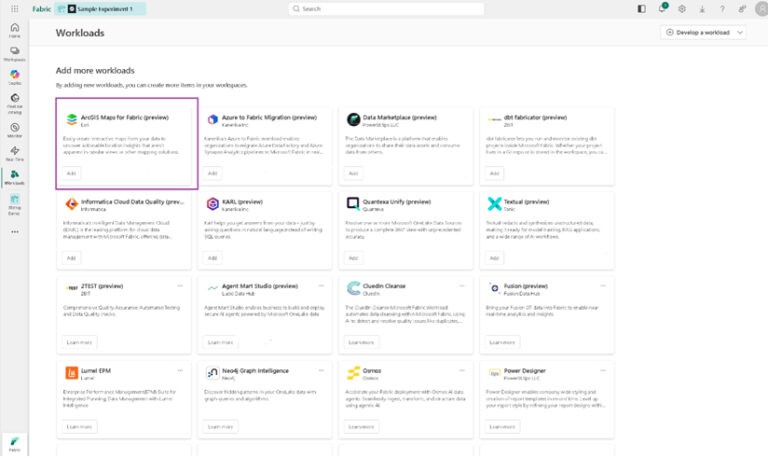
Task: Go to Monitor in left rail
Action: click(14, 128)
